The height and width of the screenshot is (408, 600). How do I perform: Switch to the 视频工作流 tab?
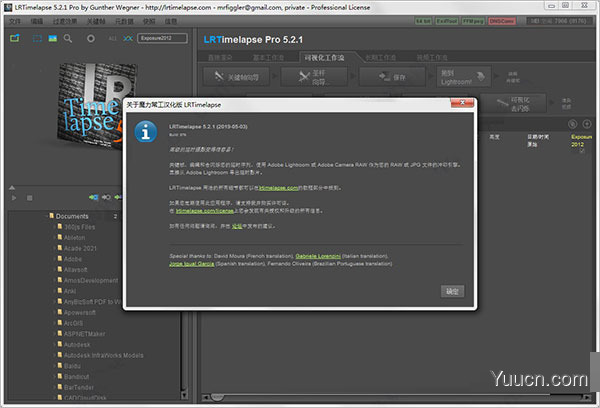pyautogui.click(x=432, y=58)
